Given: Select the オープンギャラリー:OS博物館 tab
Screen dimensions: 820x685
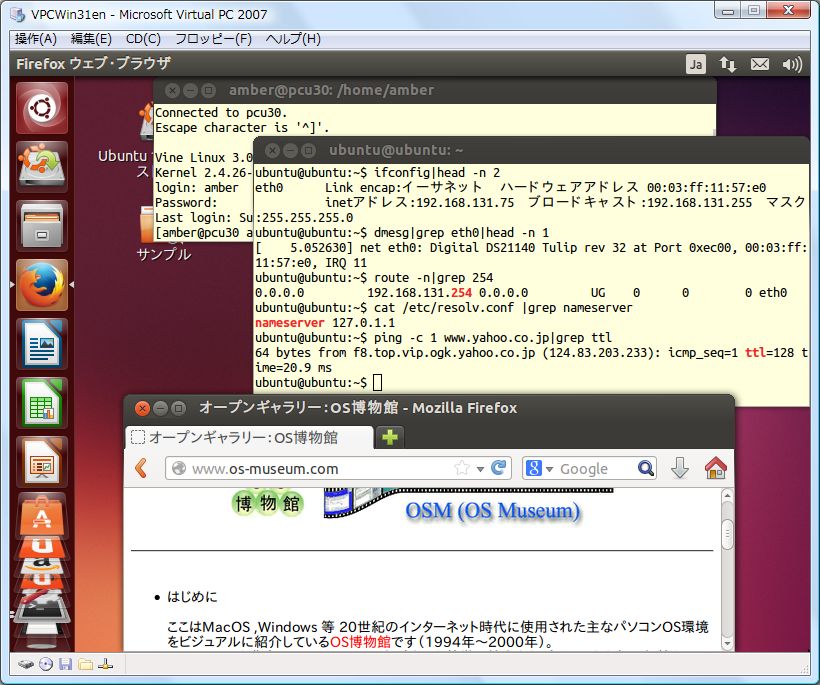Looking at the screenshot, I should coord(249,437).
